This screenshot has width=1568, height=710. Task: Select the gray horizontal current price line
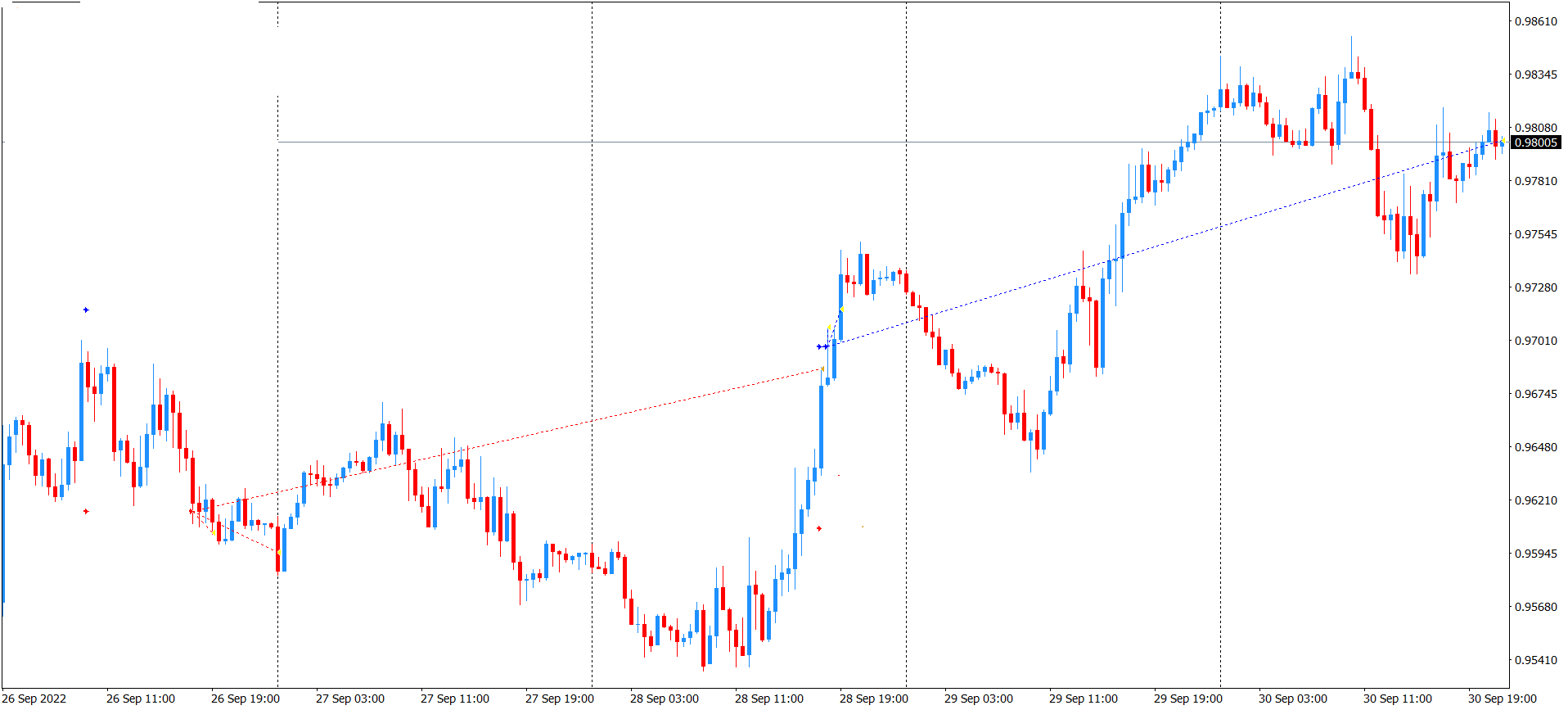[x=894, y=142]
